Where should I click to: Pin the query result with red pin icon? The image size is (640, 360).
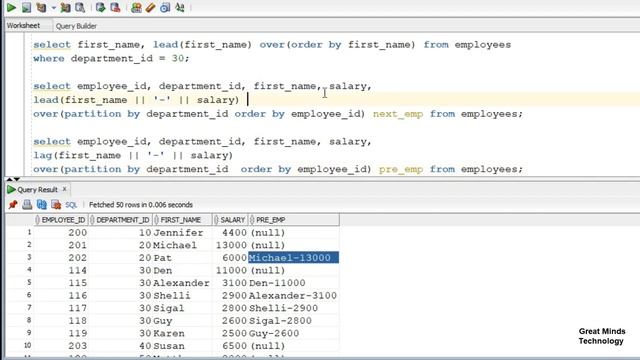[13, 204]
